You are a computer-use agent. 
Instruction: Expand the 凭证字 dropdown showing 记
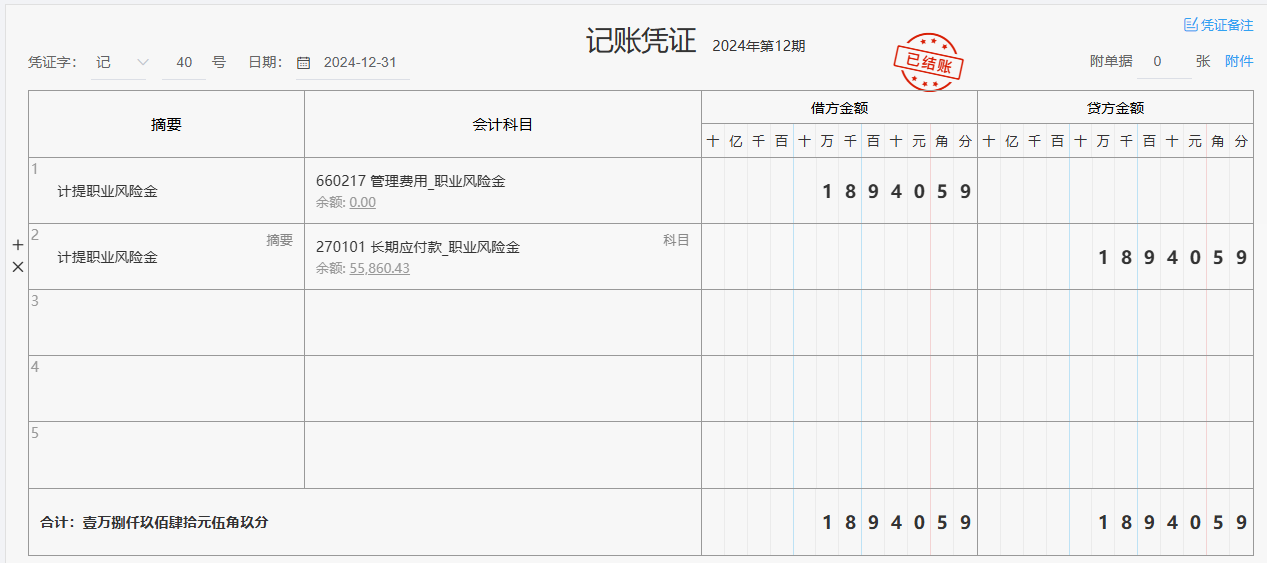(119, 62)
